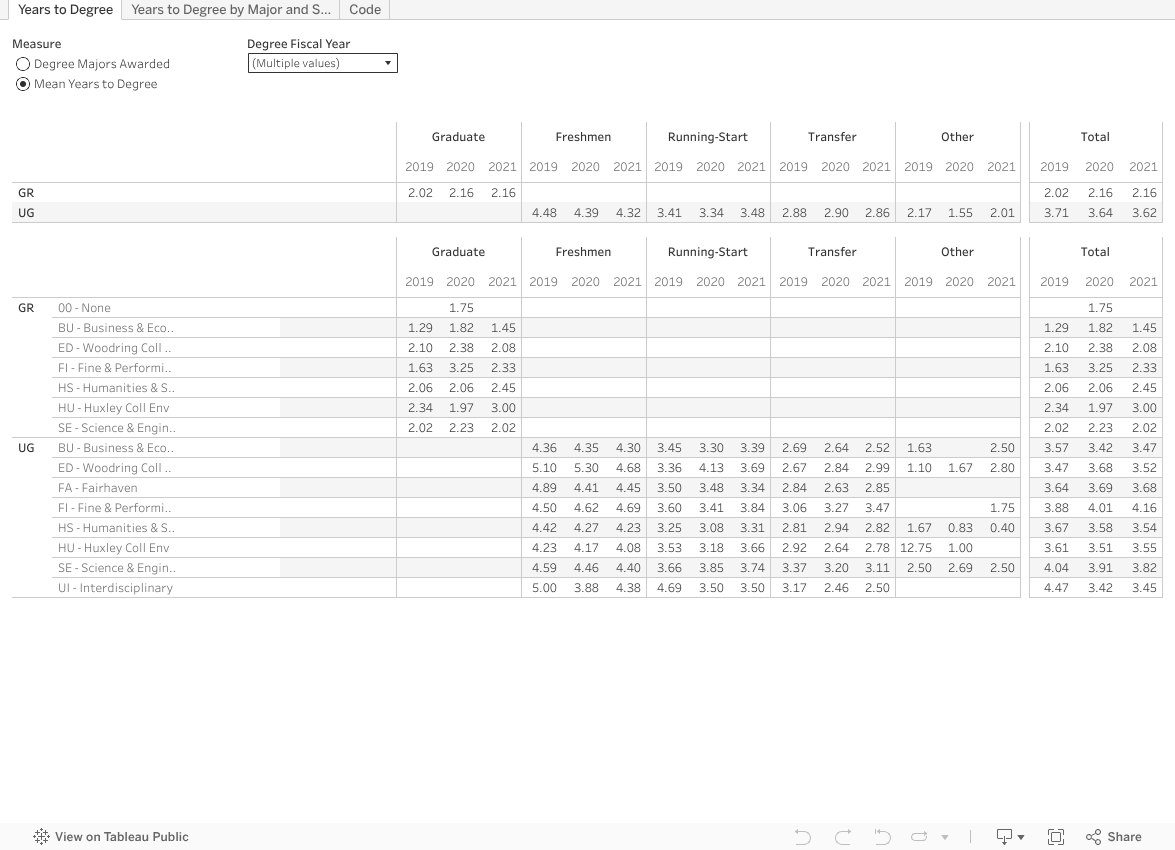
Task: Click View on Tableau Public link
Action: click(x=121, y=837)
